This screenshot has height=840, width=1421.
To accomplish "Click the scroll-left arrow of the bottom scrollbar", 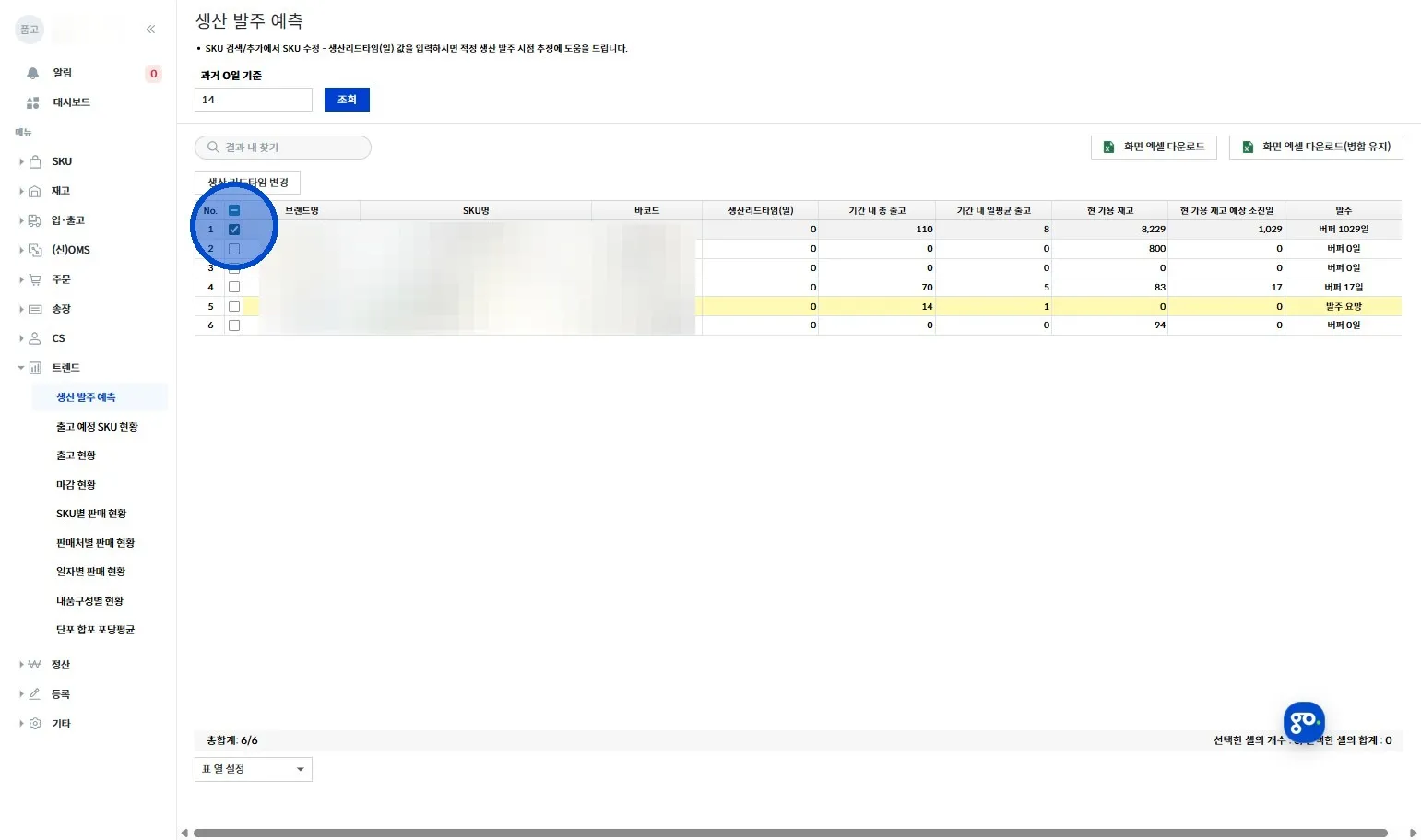I will pos(184,833).
